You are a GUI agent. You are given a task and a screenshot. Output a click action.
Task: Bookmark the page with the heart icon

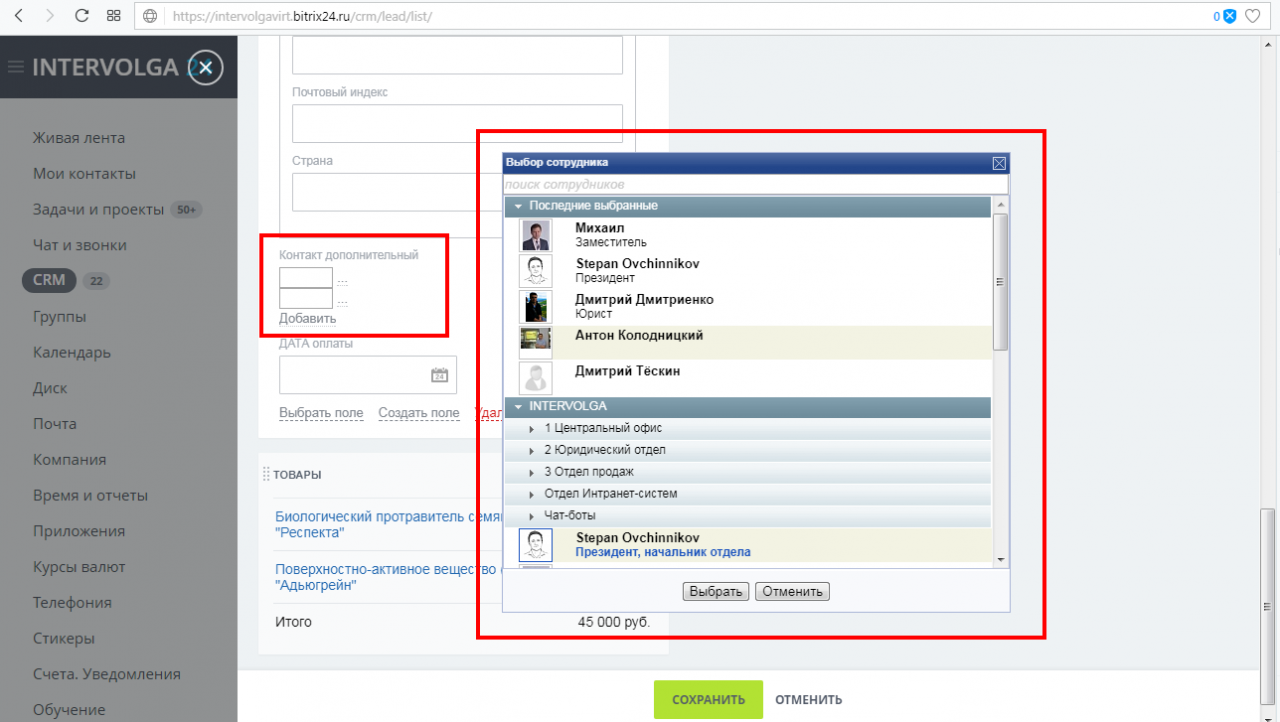[x=1252, y=16]
